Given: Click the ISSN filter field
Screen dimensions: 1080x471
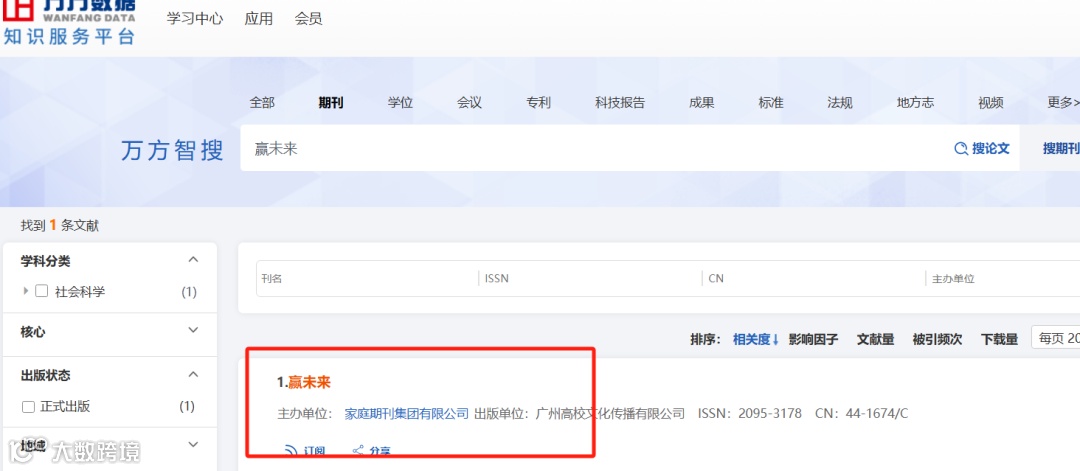Looking at the screenshot, I should [x=590, y=279].
